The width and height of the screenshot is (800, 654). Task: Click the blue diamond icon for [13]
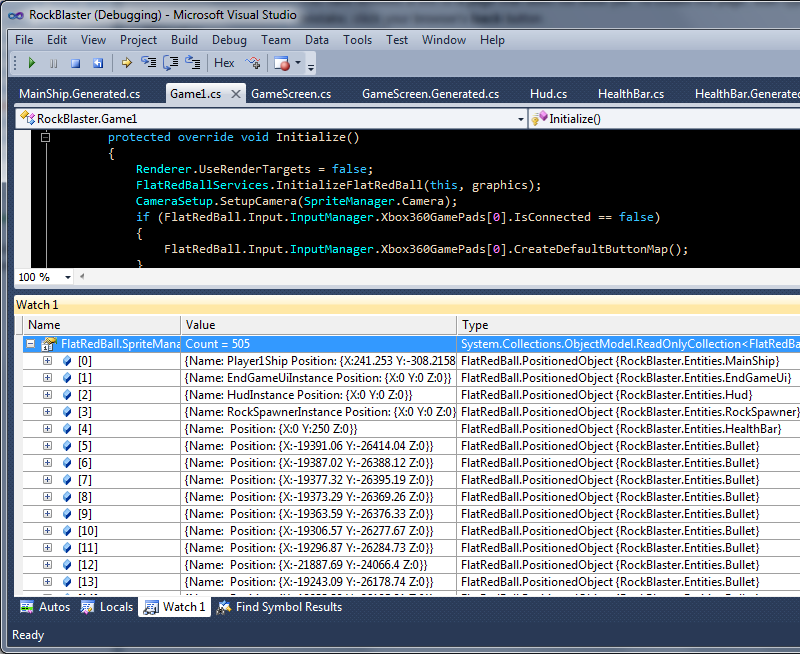tap(67, 582)
